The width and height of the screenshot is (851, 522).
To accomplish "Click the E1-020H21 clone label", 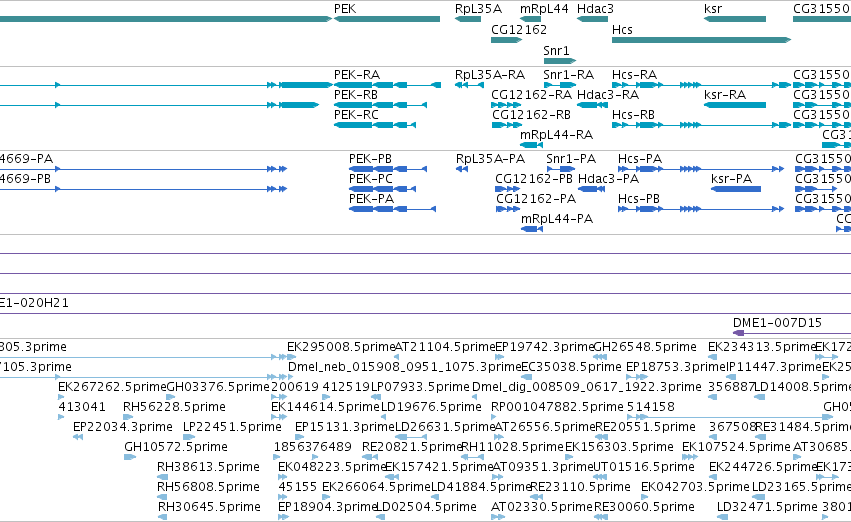I will pos(34,303).
